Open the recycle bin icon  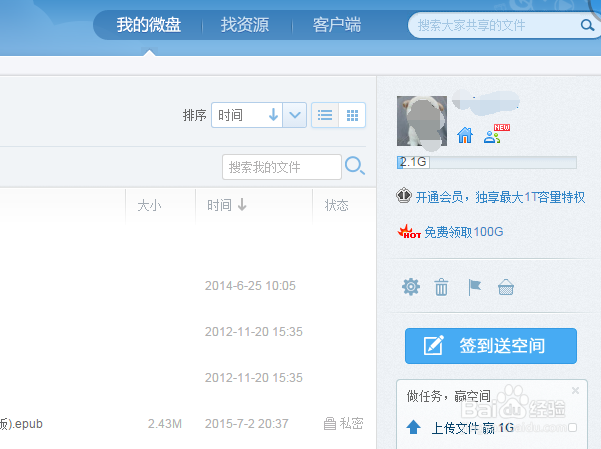[441, 287]
